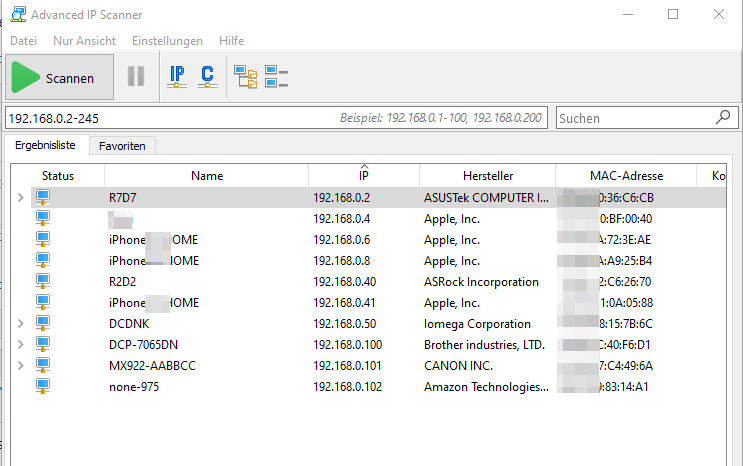Screen dimensions: 743x466
Task: Sort by the IP column header
Action: click(x=364, y=176)
